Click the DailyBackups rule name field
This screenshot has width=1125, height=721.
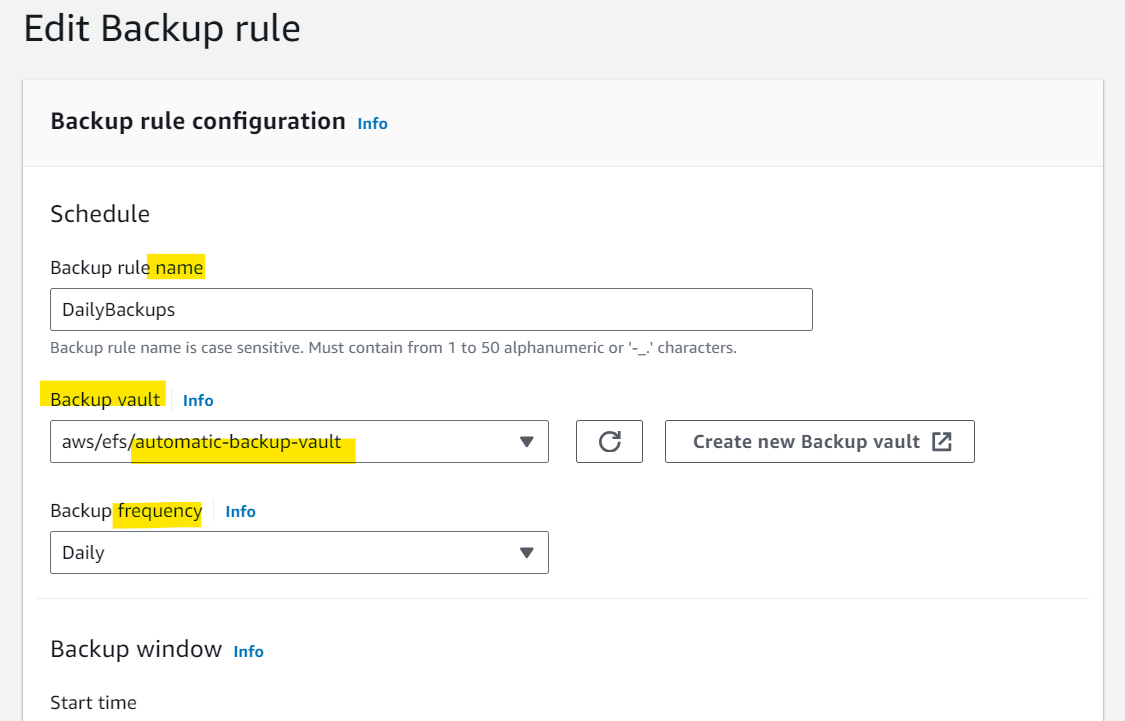point(431,309)
